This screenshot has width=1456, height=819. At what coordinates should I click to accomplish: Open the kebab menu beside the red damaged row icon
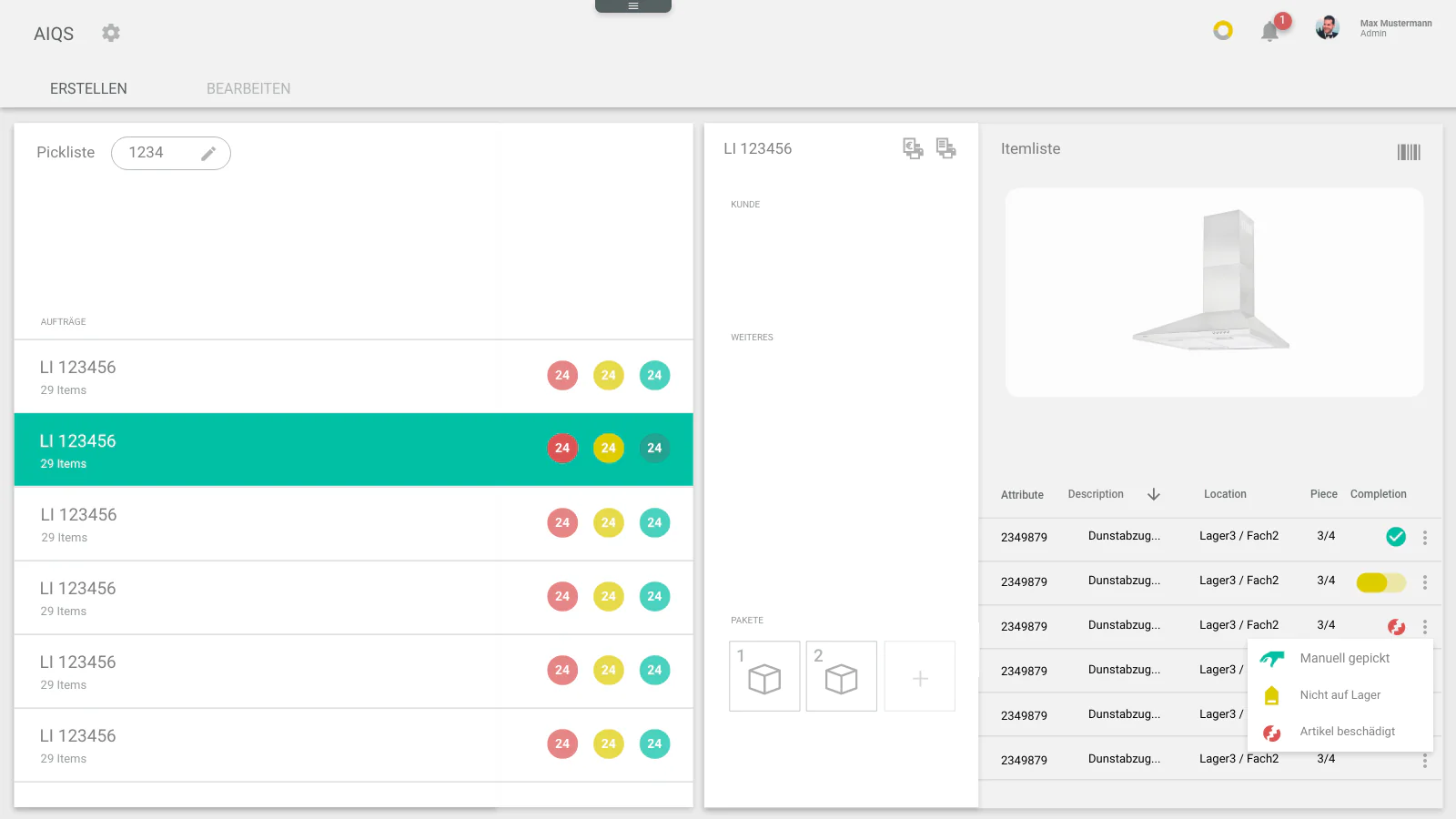pos(1425,627)
